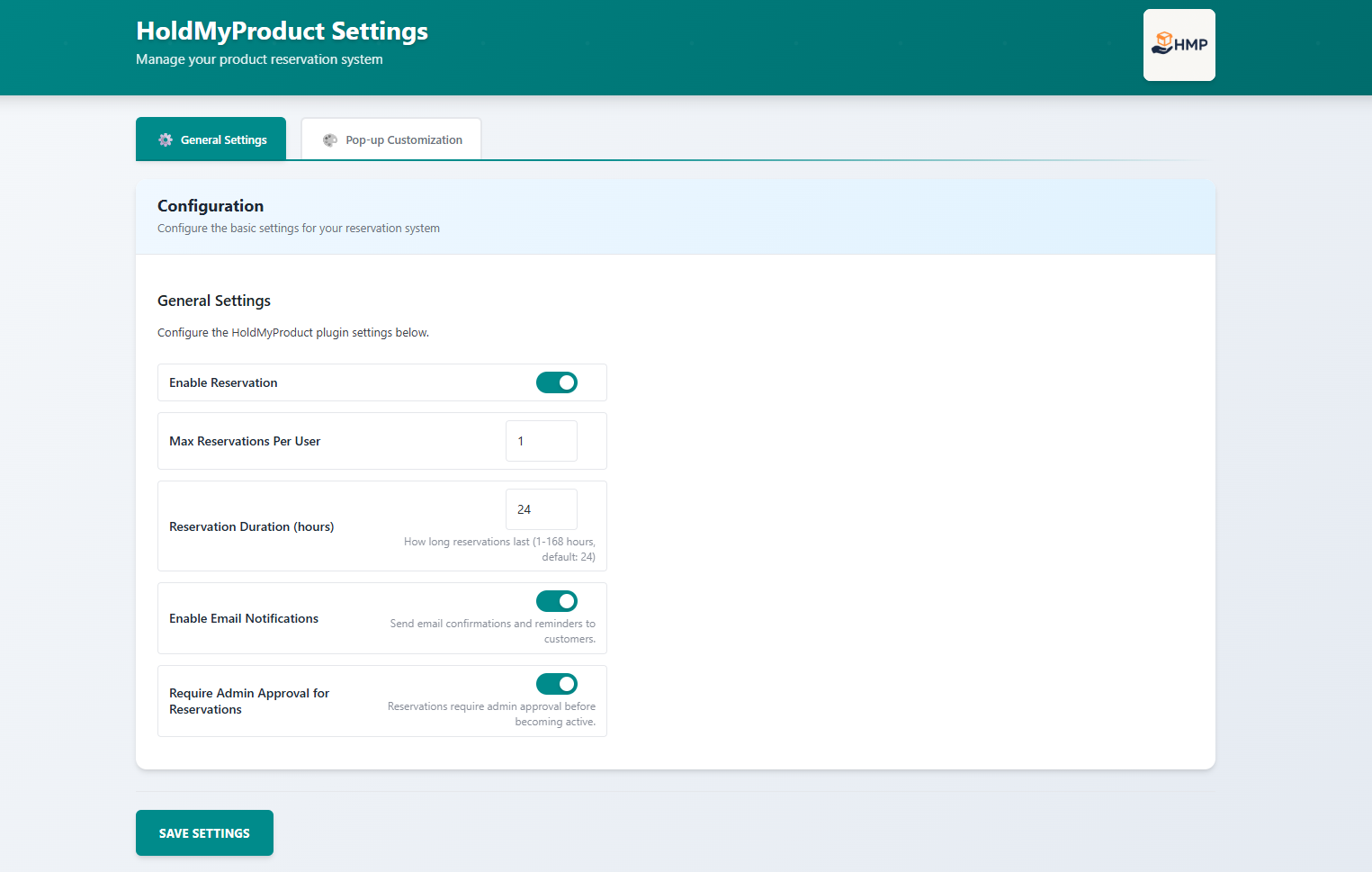Click the Enable Email Notifications label
The width and height of the screenshot is (1372, 872).
point(244,618)
